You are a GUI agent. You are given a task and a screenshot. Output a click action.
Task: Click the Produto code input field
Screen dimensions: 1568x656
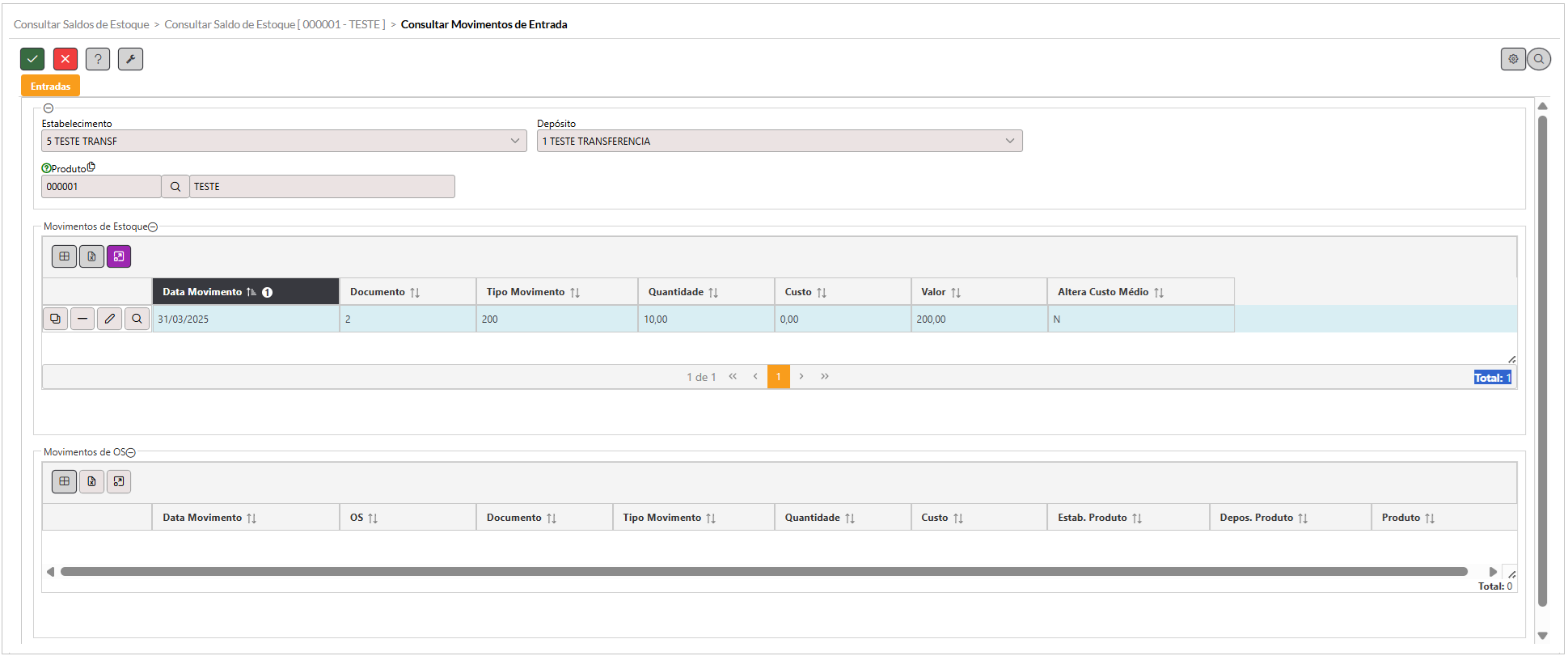tap(101, 187)
